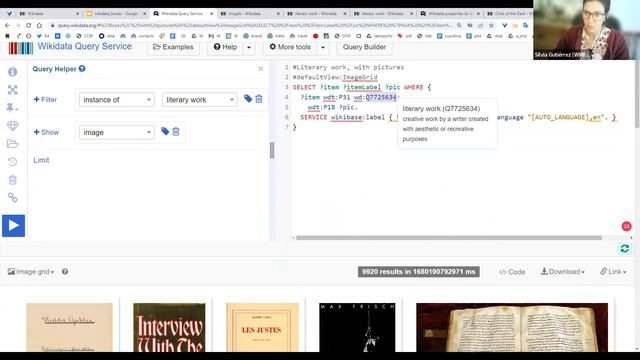Open the Image grid view dropdown
The height and width of the screenshot is (360, 640).
coord(31,271)
